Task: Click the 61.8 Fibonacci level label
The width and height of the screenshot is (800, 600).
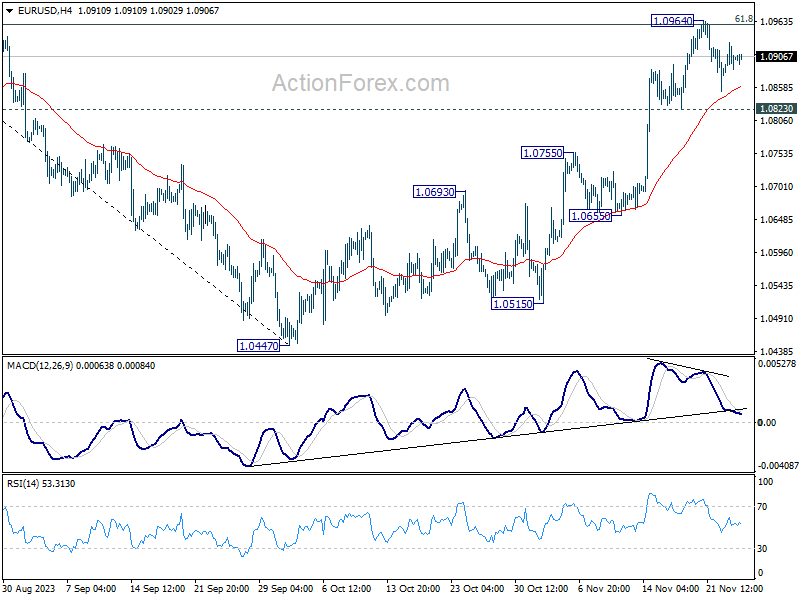Action: click(744, 19)
